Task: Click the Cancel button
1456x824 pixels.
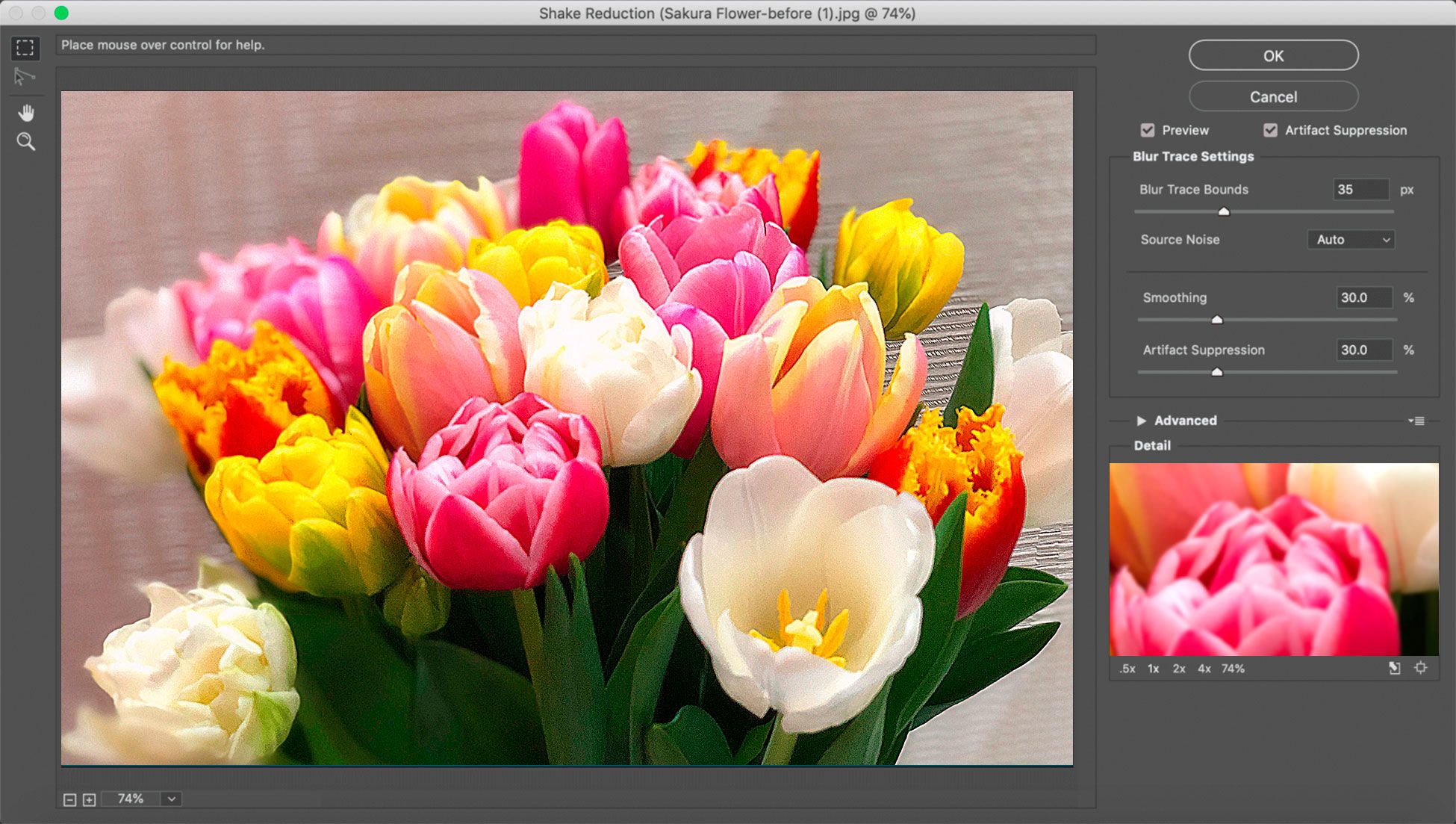Action: click(1273, 96)
